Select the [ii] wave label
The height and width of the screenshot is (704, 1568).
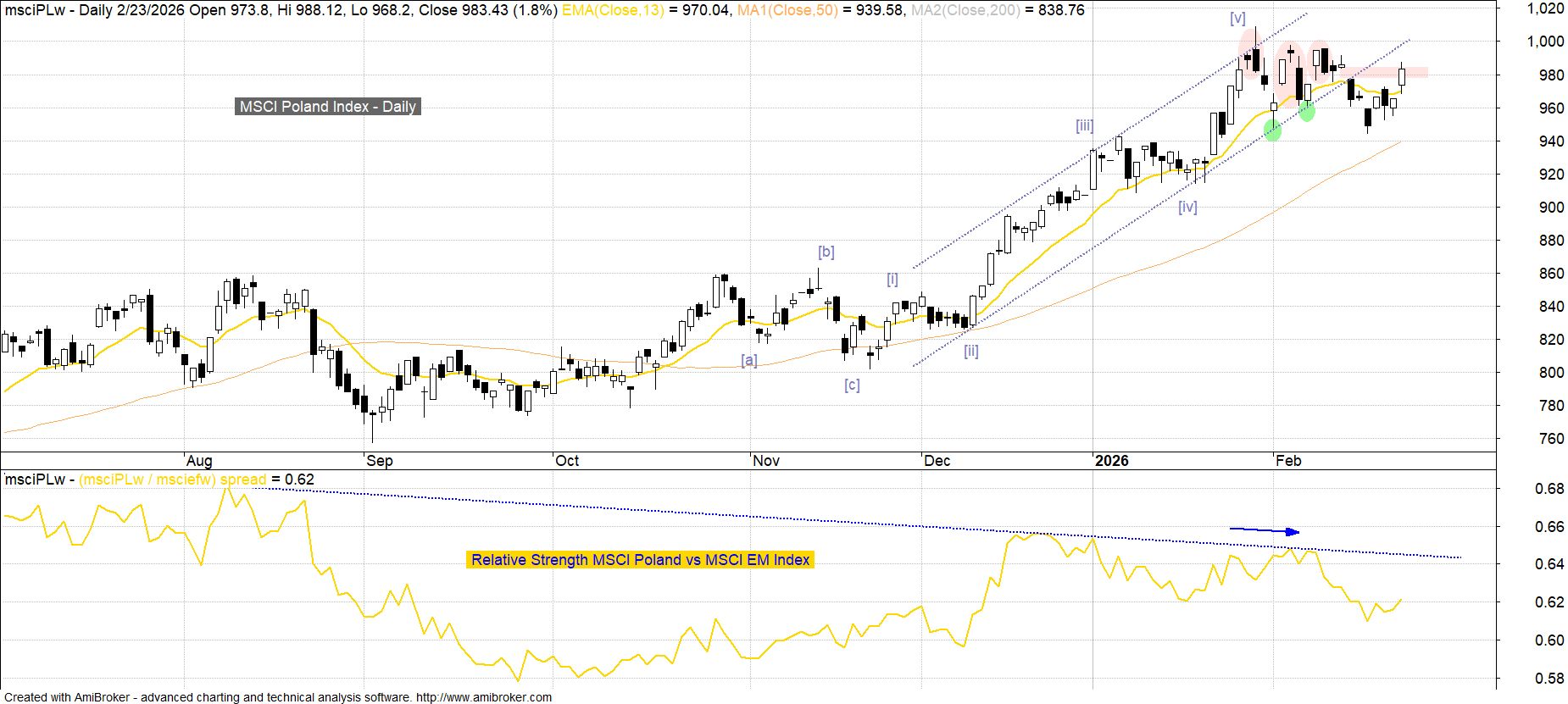(x=971, y=351)
